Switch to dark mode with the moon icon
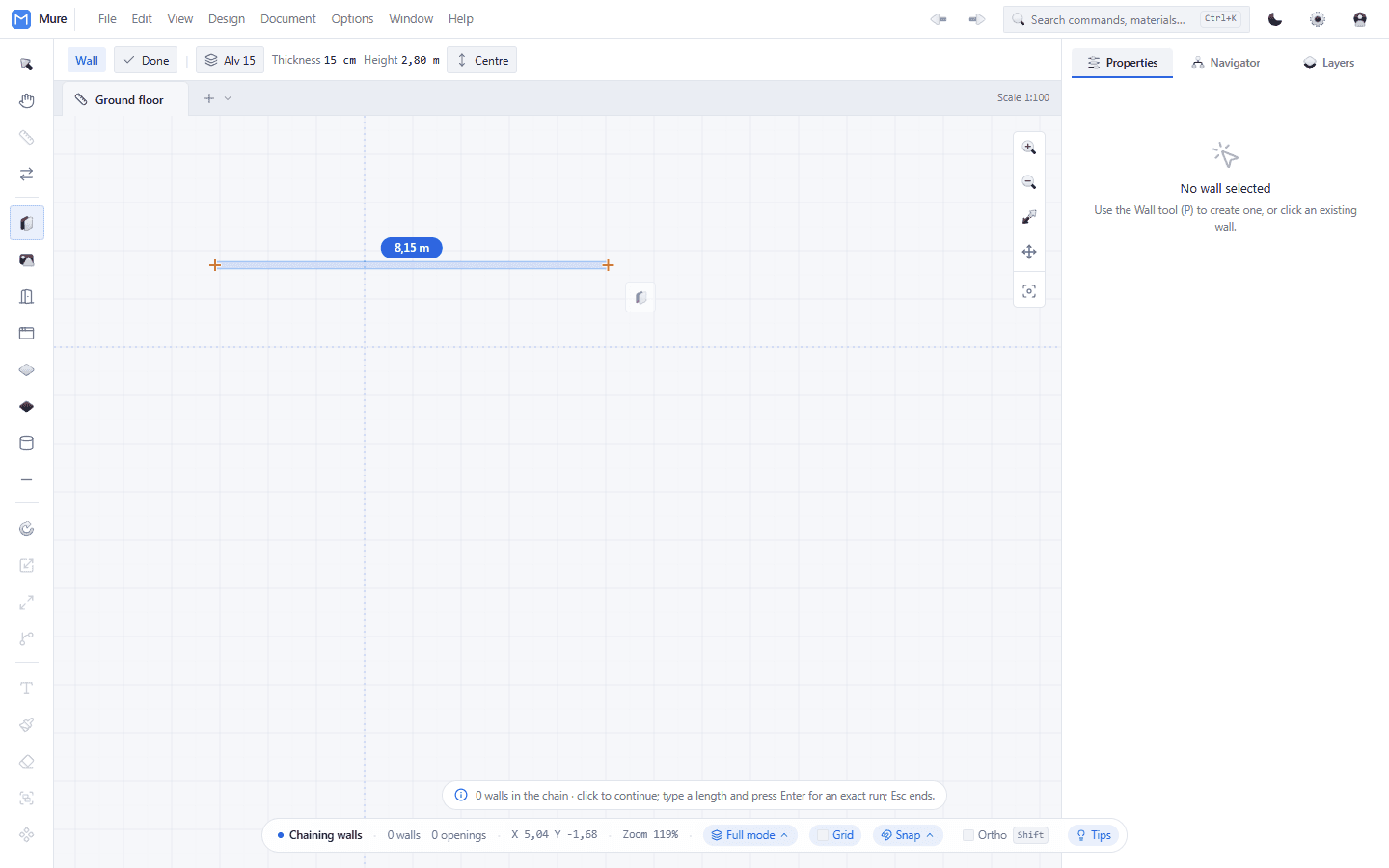The image size is (1389, 868). pos(1275,19)
